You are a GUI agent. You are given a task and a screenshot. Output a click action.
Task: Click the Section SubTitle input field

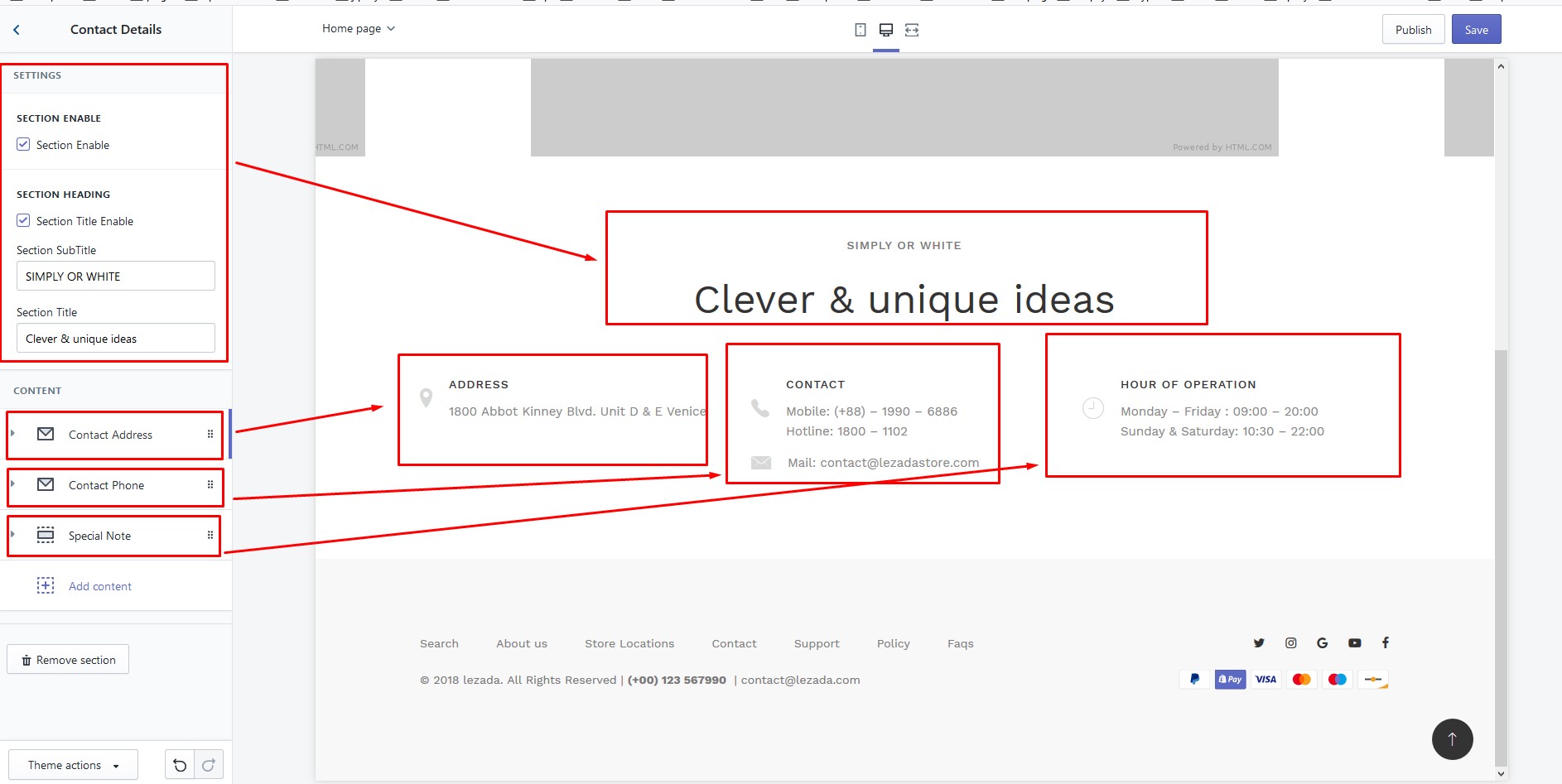point(116,277)
